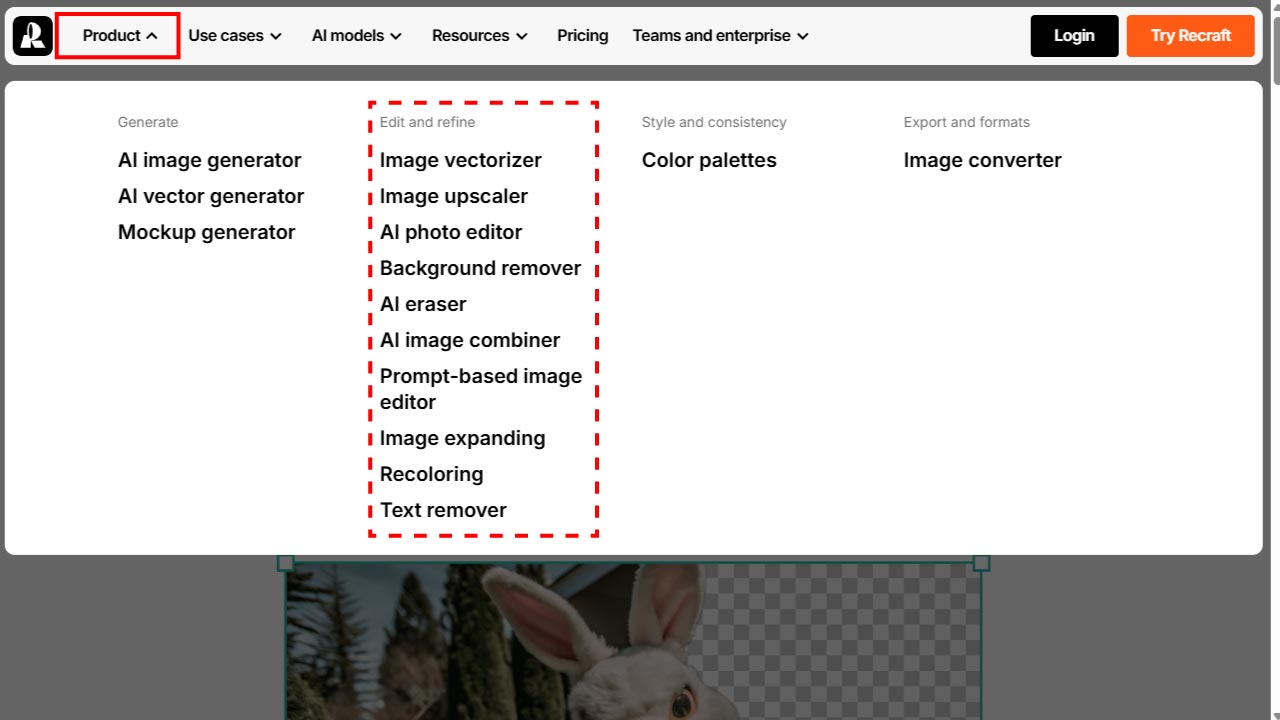This screenshot has width=1280, height=720.
Task: Collapse the Product menu
Action: pos(118,36)
